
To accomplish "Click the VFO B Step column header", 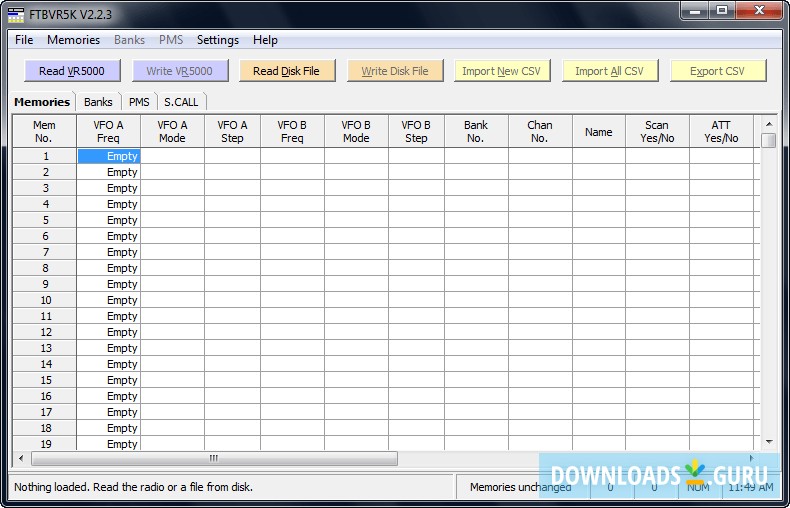I will 416,132.
